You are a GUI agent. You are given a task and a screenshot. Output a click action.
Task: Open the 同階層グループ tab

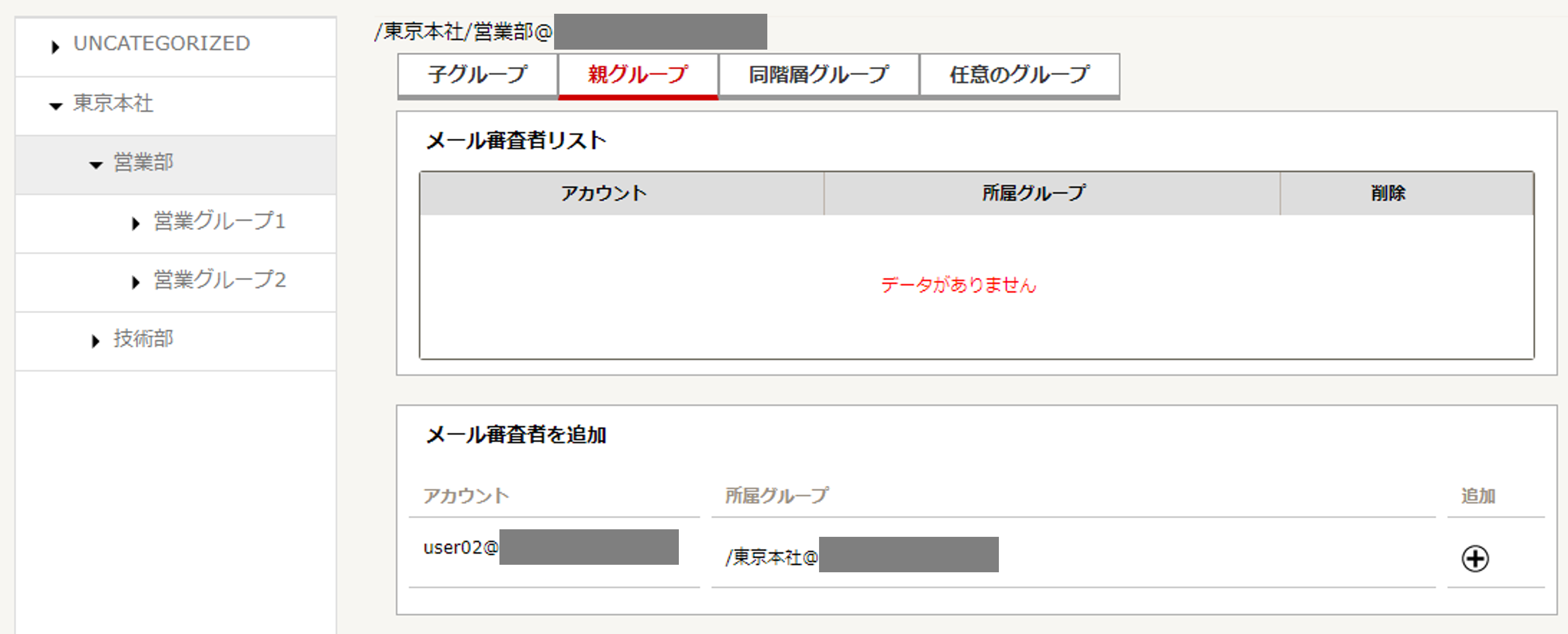(819, 75)
